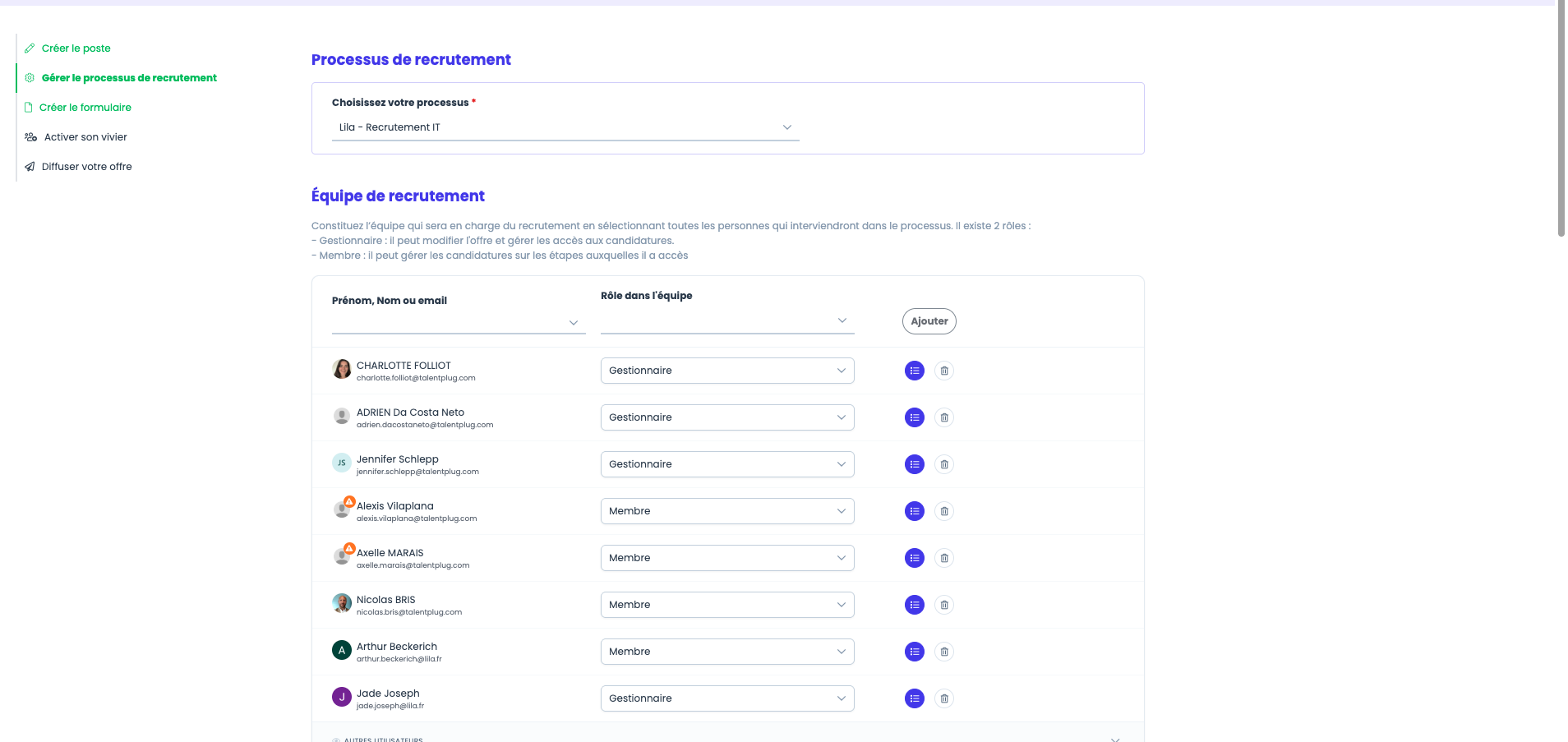Open the stages list icon for Charlotte Folliot
The height and width of the screenshot is (742, 1568).
914,371
